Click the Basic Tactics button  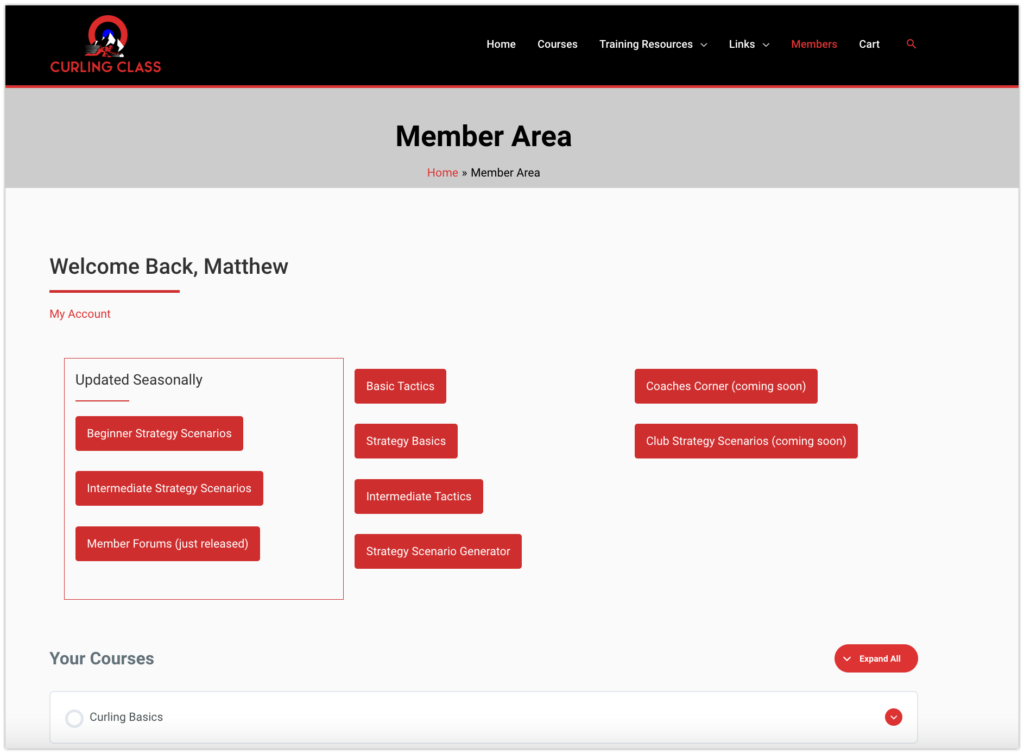(400, 386)
